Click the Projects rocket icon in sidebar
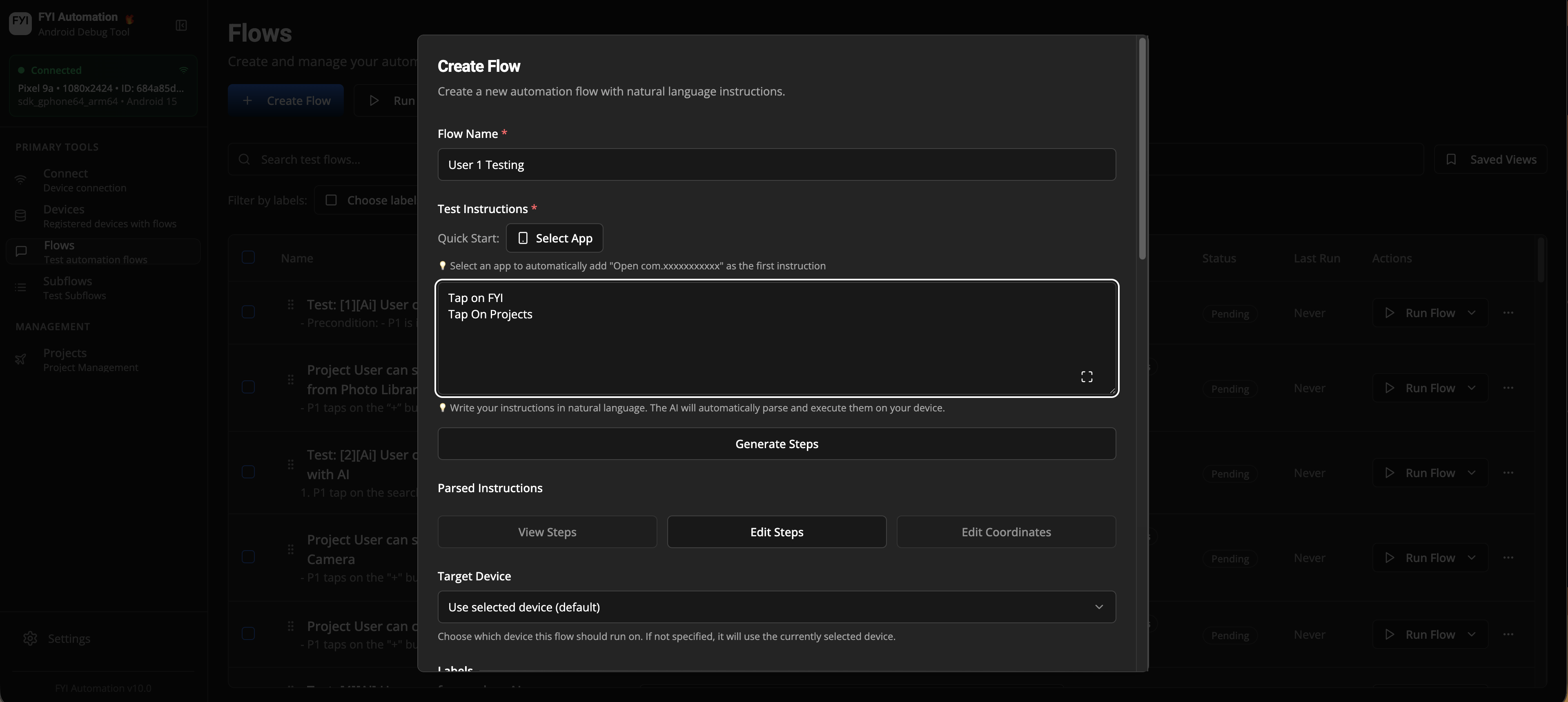This screenshot has height=702, width=1568. tap(21, 360)
